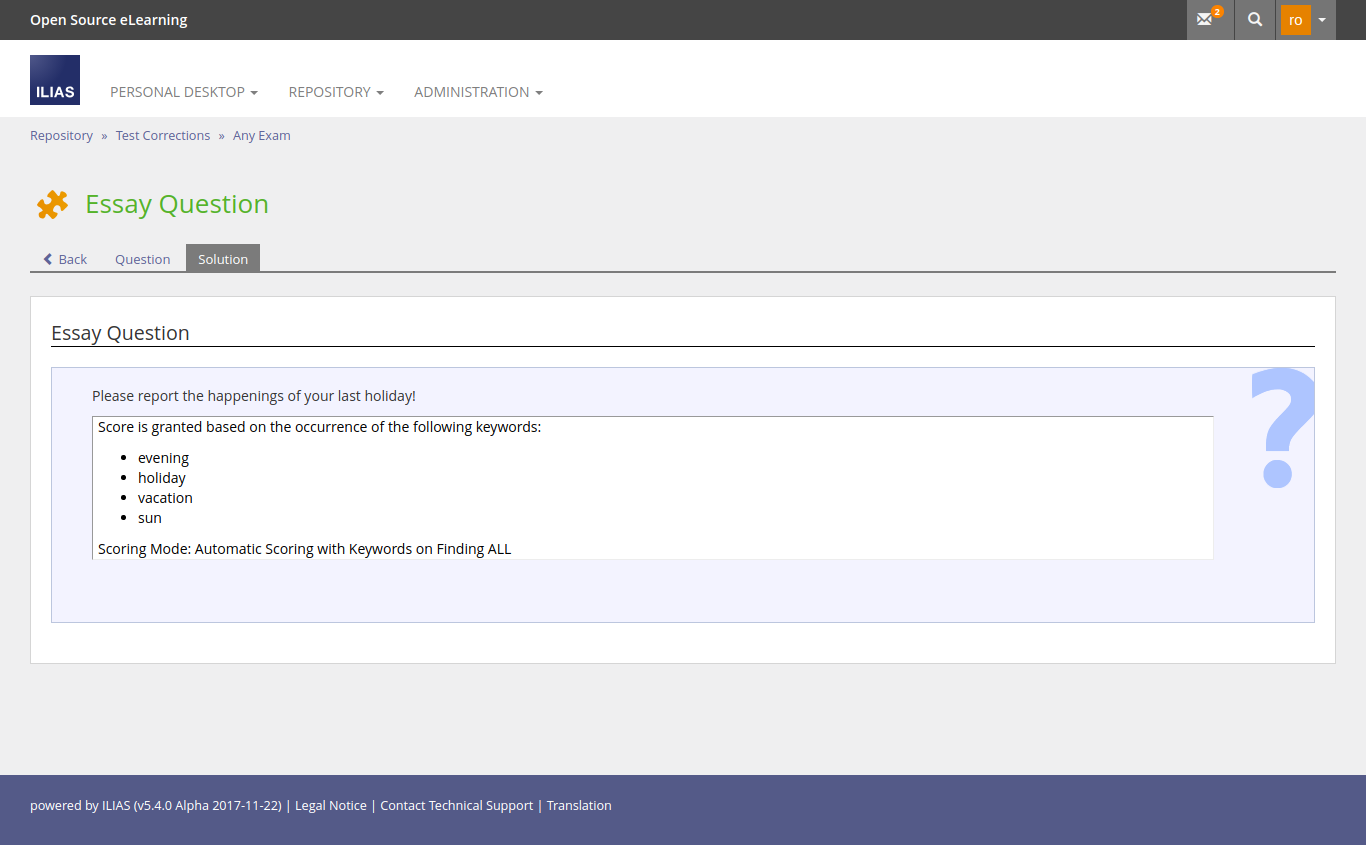Click Contact Technical Support link
The width and height of the screenshot is (1366, 845).
click(x=457, y=806)
